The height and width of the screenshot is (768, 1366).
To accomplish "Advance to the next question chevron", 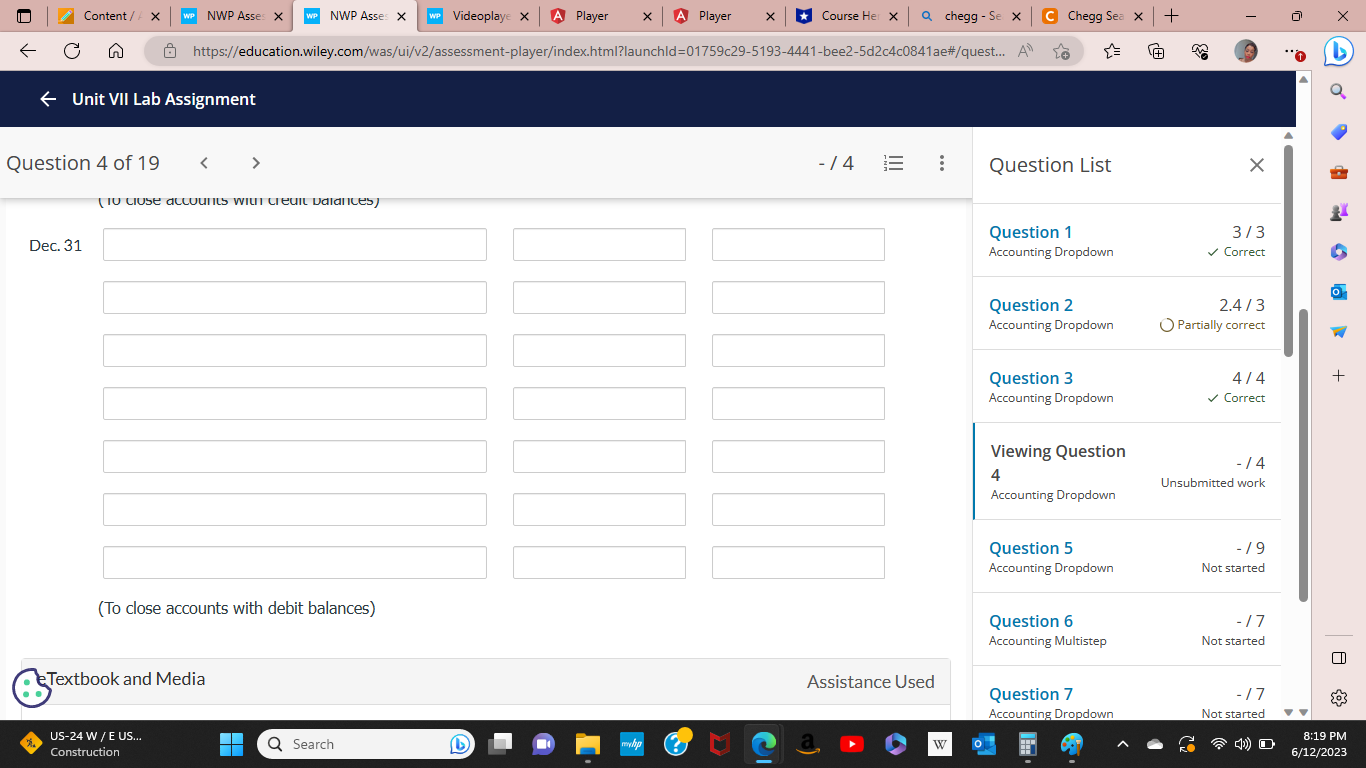I will click(256, 163).
